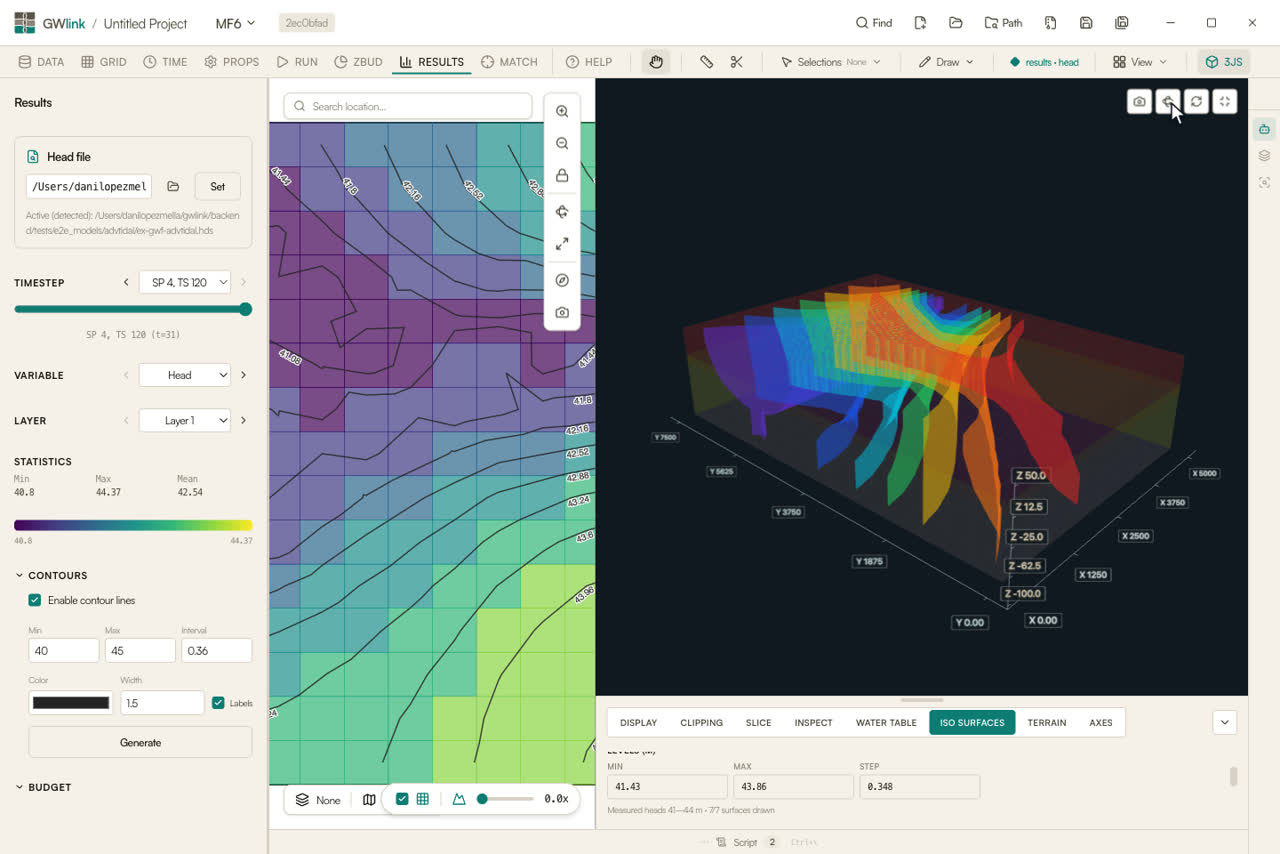This screenshot has height=854, width=1280.
Task: Capture screenshot of the 3D viewport
Action: (1139, 102)
